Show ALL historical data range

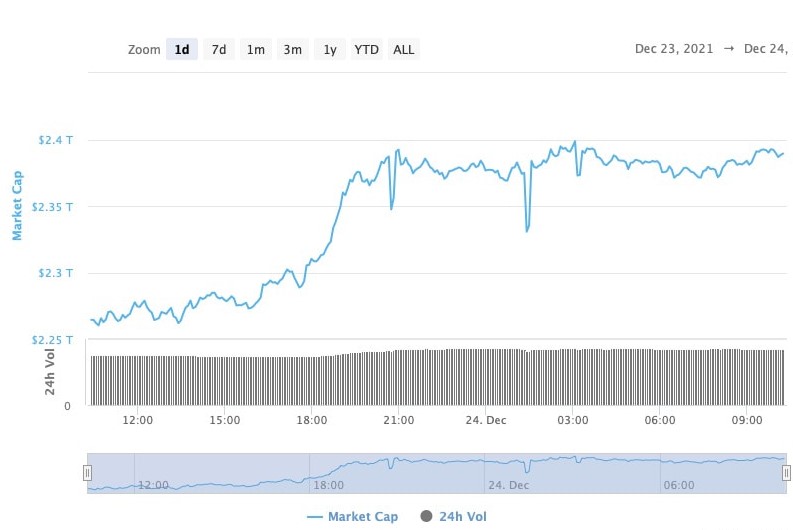coord(404,50)
